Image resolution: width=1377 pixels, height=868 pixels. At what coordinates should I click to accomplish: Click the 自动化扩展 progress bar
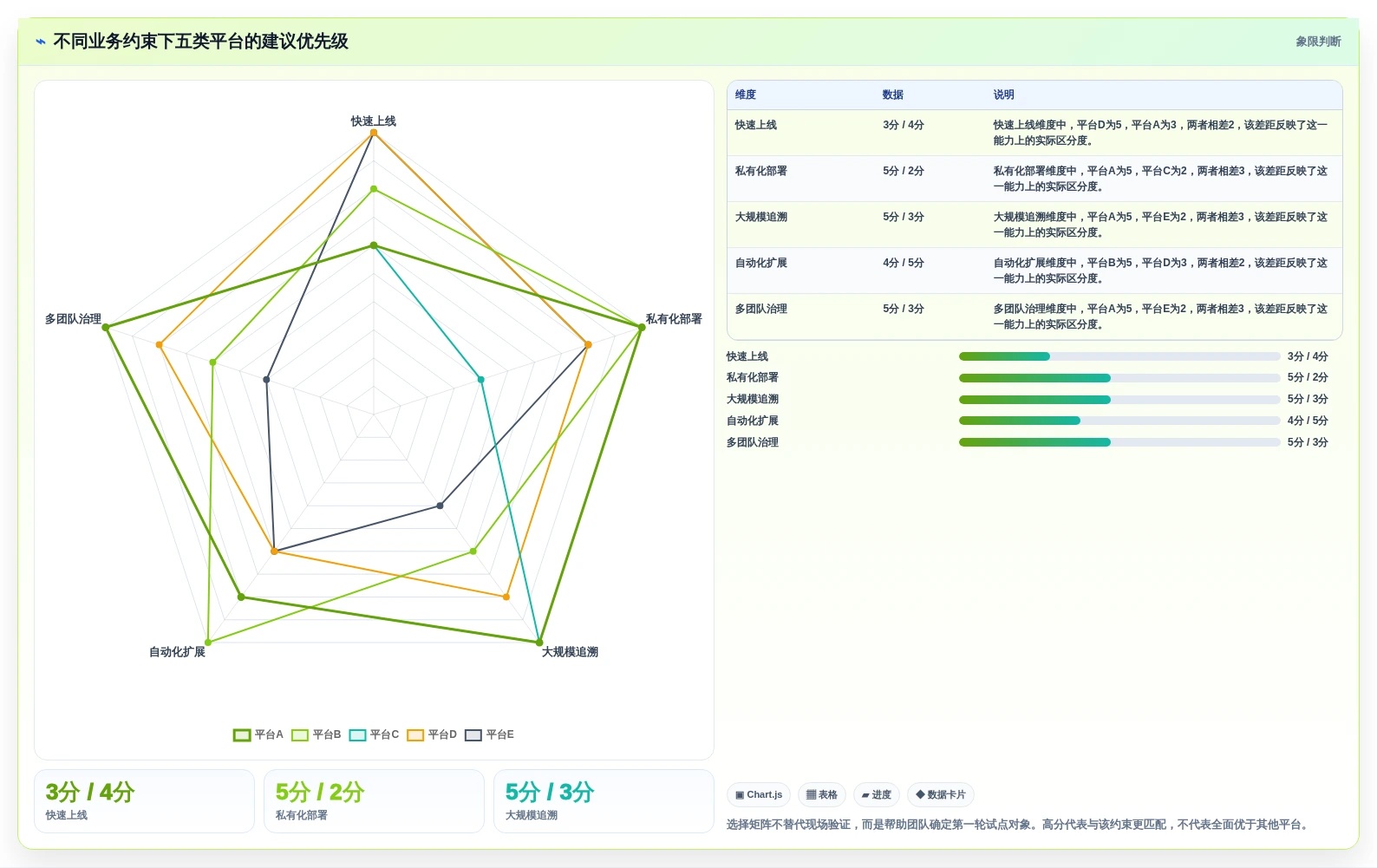click(1119, 421)
